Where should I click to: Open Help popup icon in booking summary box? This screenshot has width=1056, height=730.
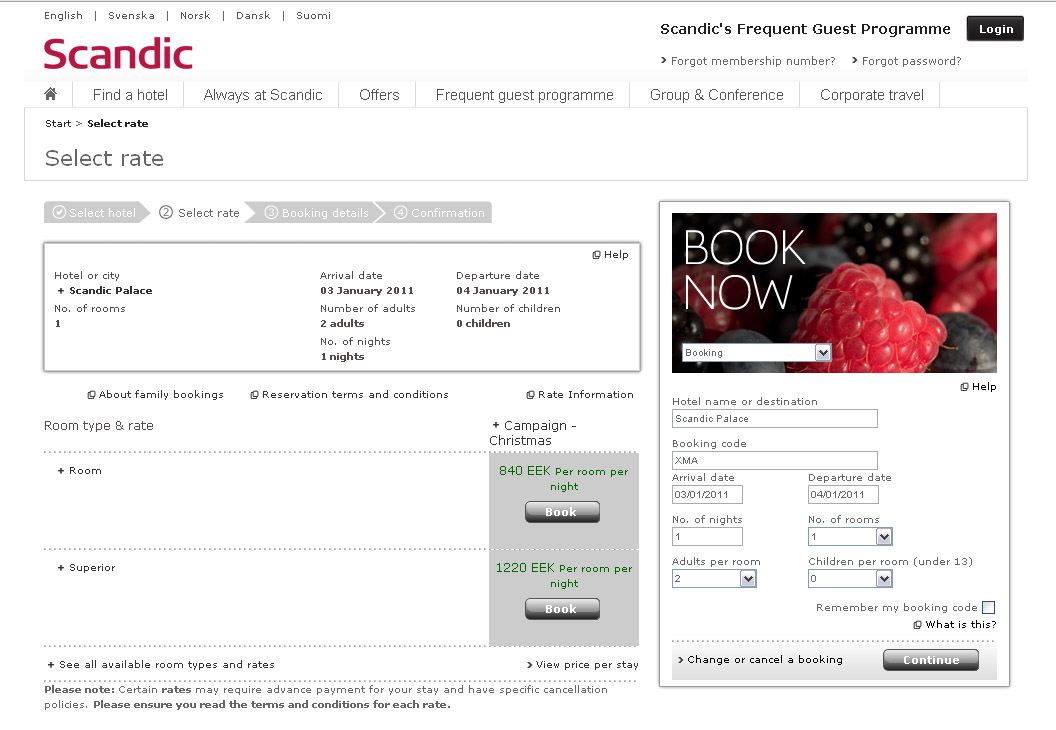(x=596, y=255)
